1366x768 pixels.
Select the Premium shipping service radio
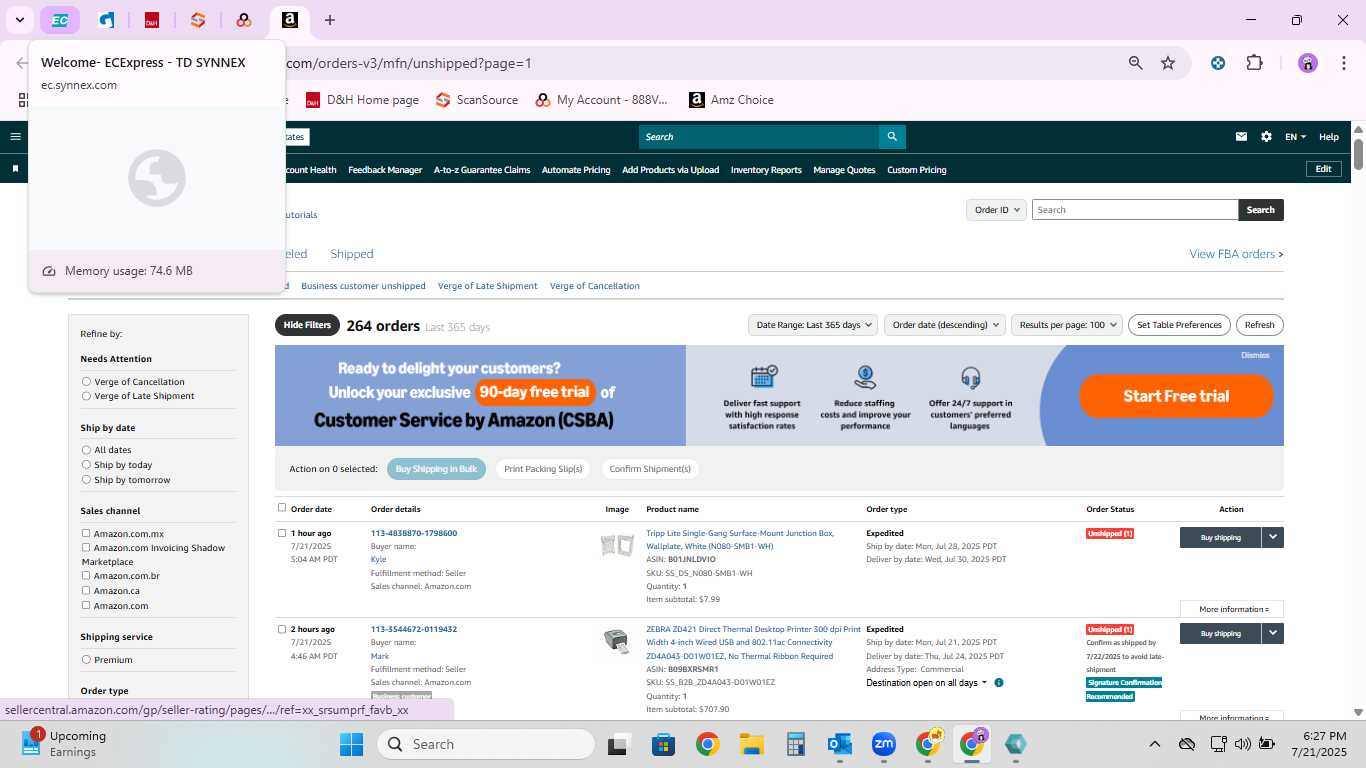86,660
